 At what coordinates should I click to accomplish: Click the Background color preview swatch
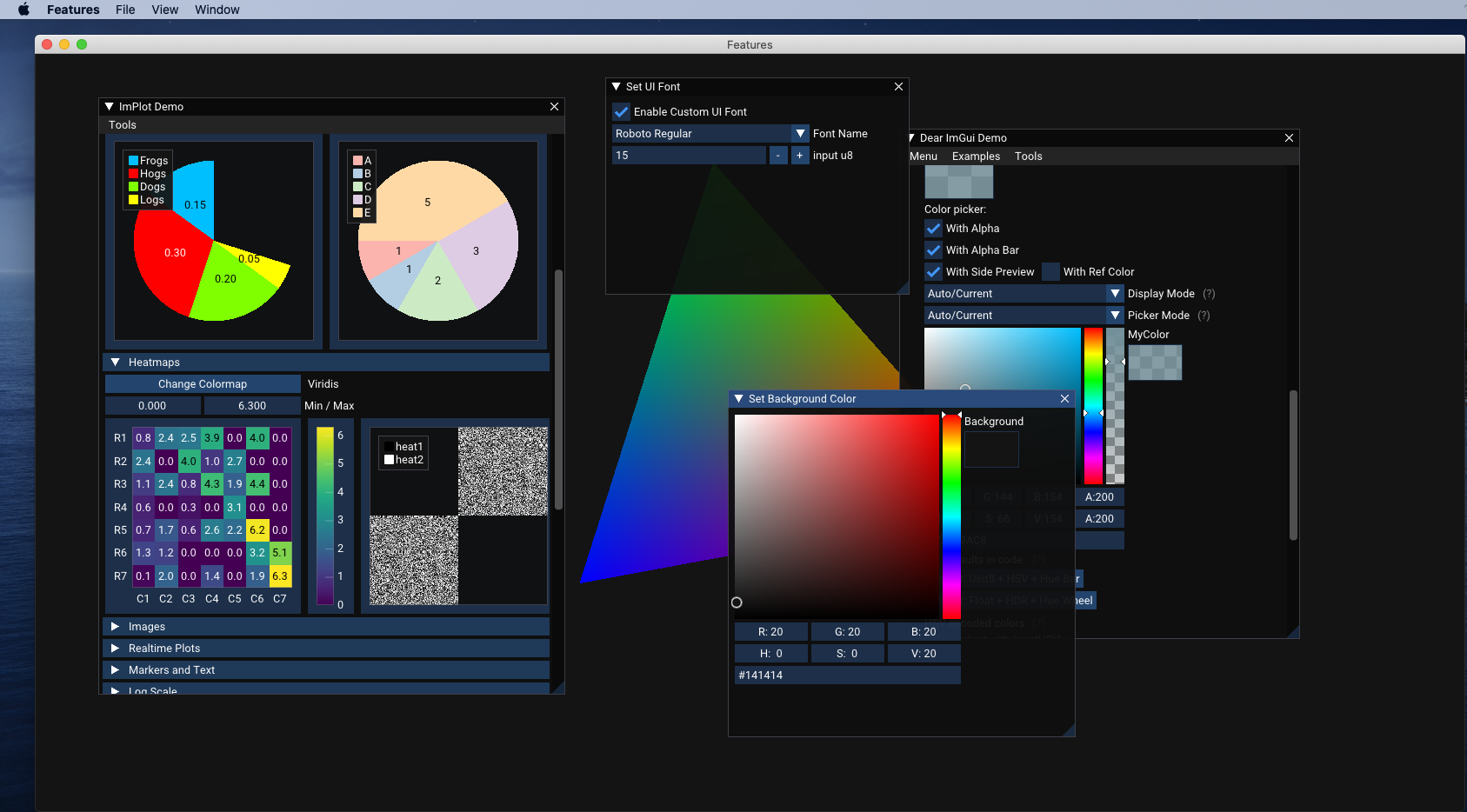(x=991, y=449)
